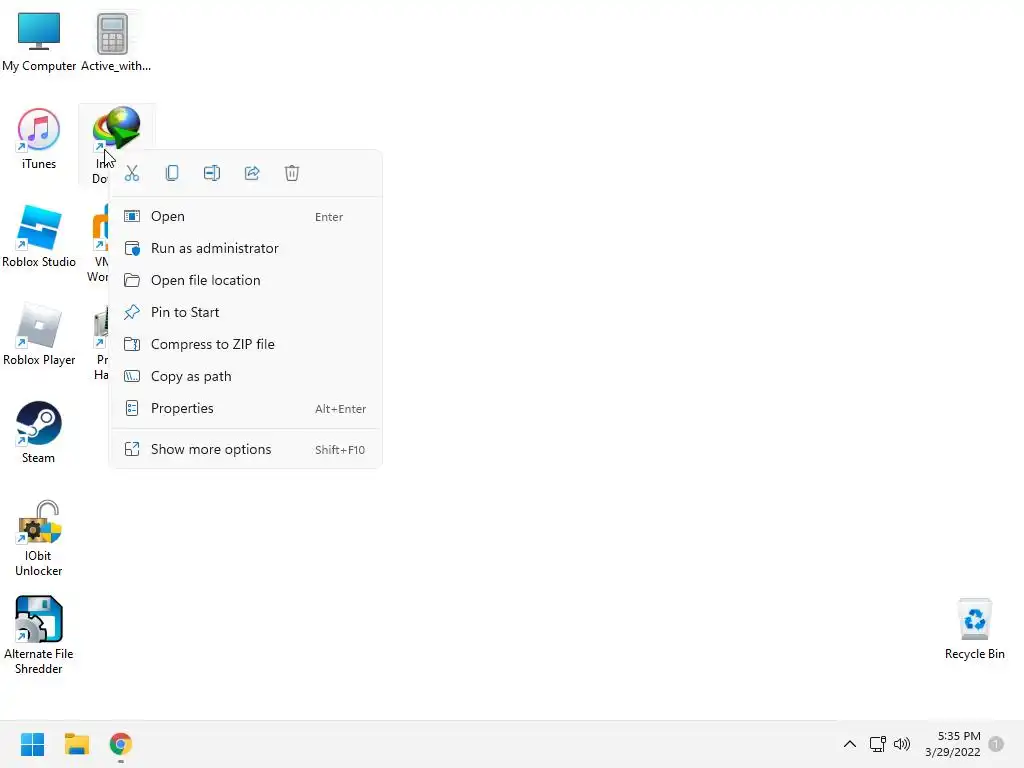Choose Copy as path

(246, 376)
